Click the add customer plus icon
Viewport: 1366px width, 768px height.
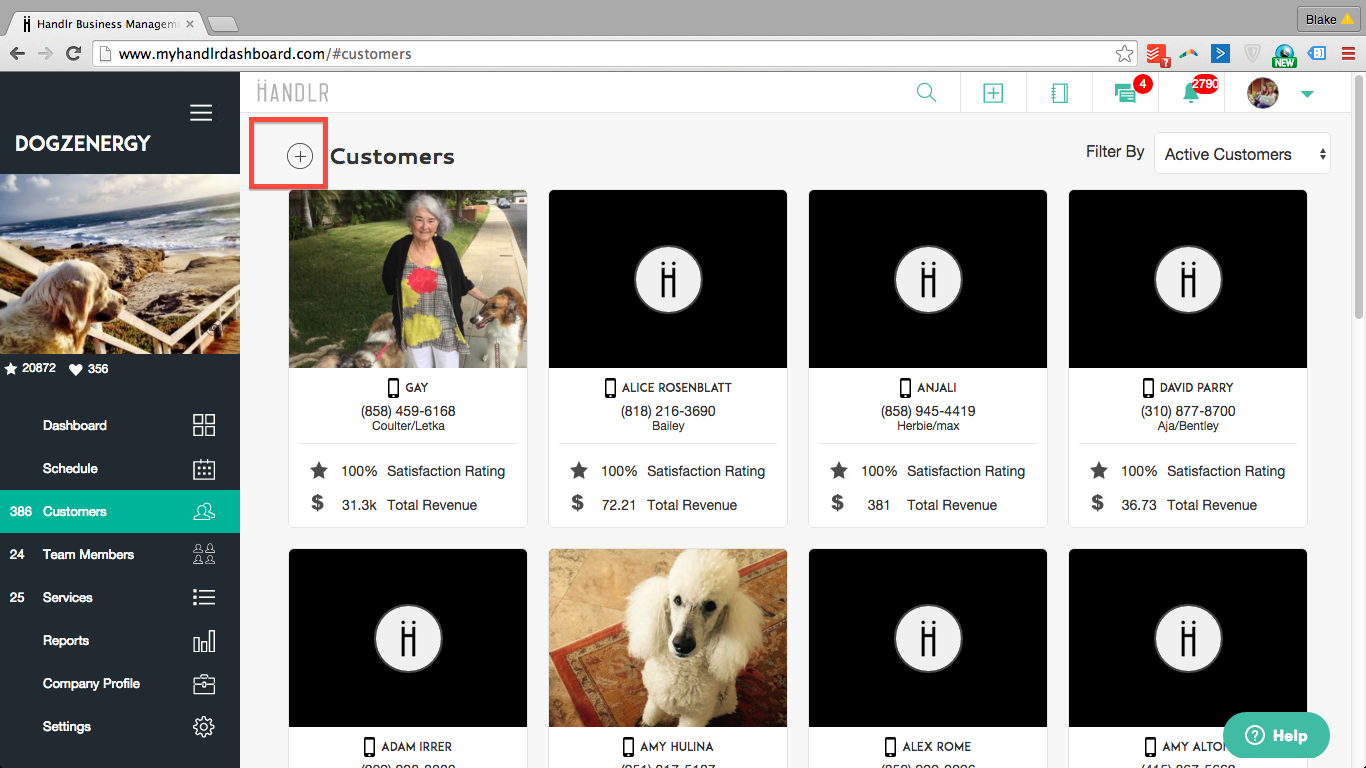click(x=299, y=156)
